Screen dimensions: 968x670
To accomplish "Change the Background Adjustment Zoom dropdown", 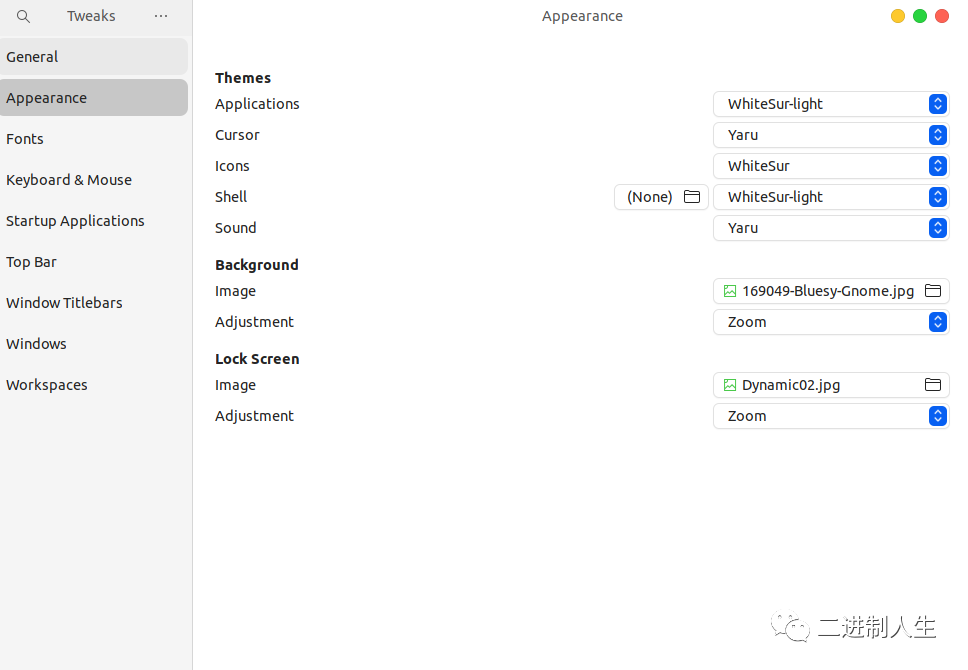I will click(830, 322).
